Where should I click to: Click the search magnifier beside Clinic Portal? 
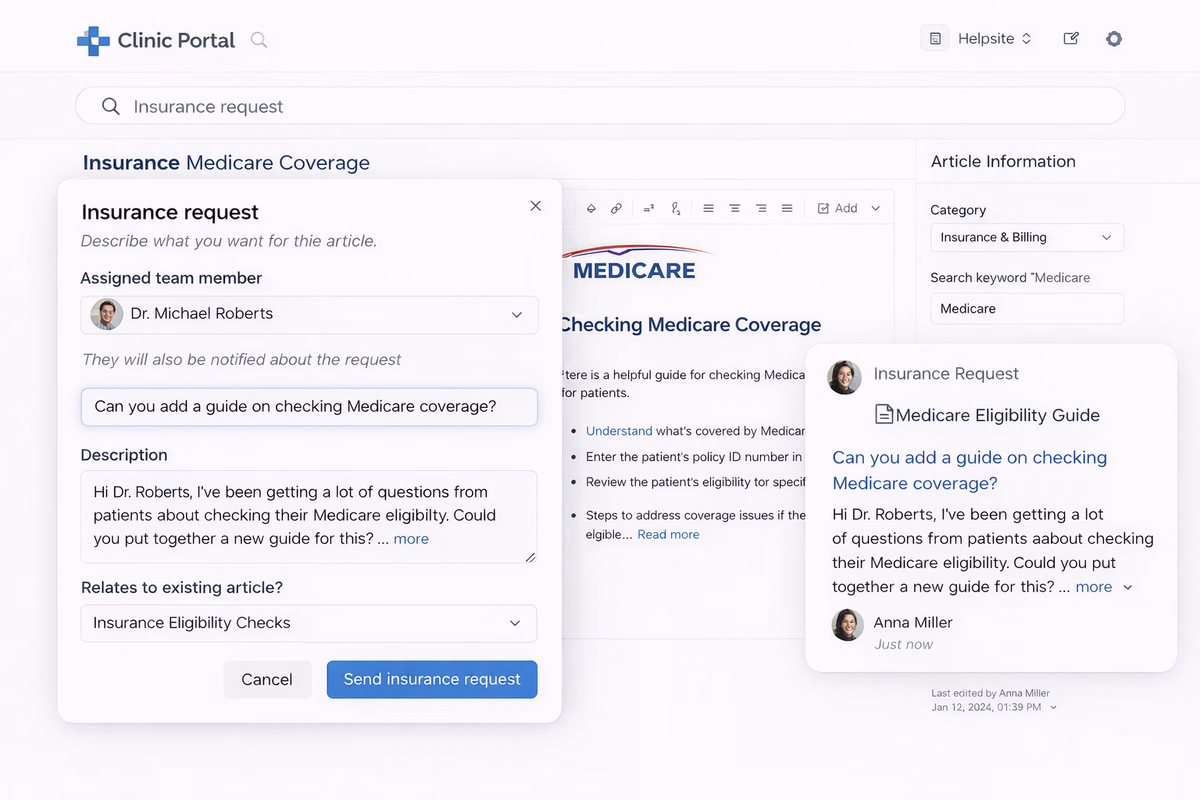point(259,40)
